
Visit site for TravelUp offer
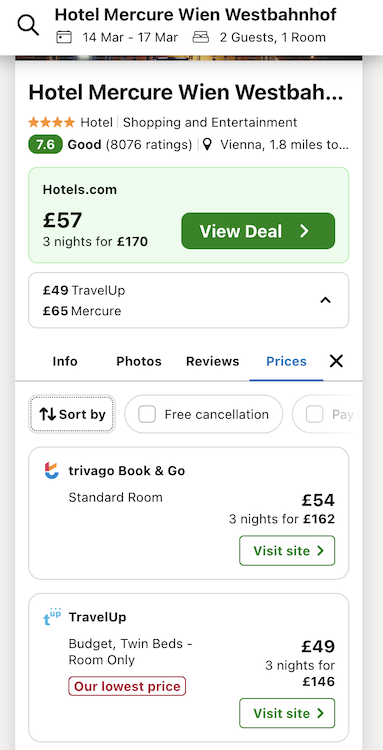(x=287, y=713)
